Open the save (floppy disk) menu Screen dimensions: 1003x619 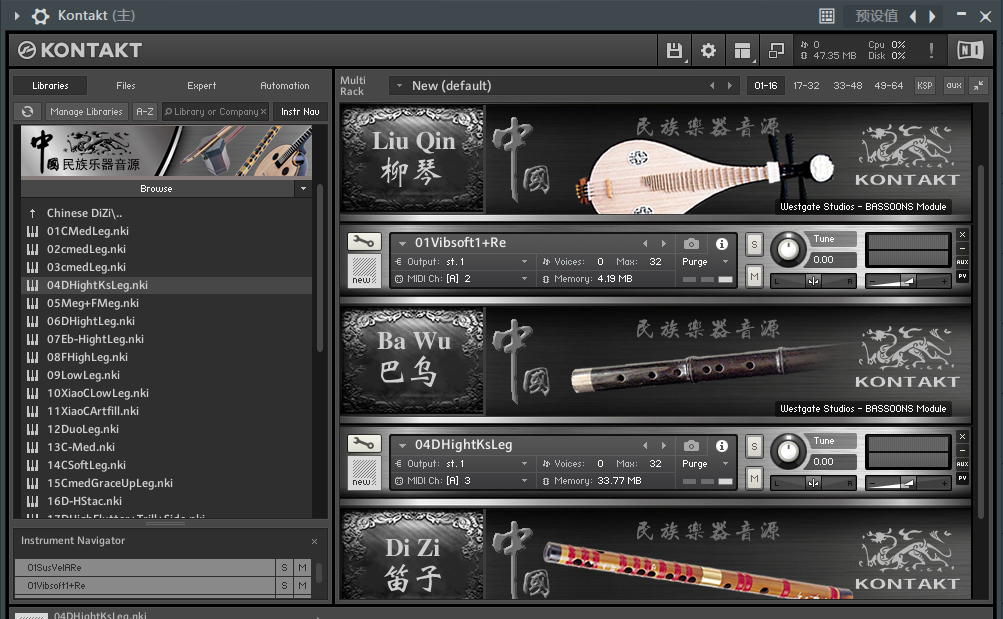674,51
